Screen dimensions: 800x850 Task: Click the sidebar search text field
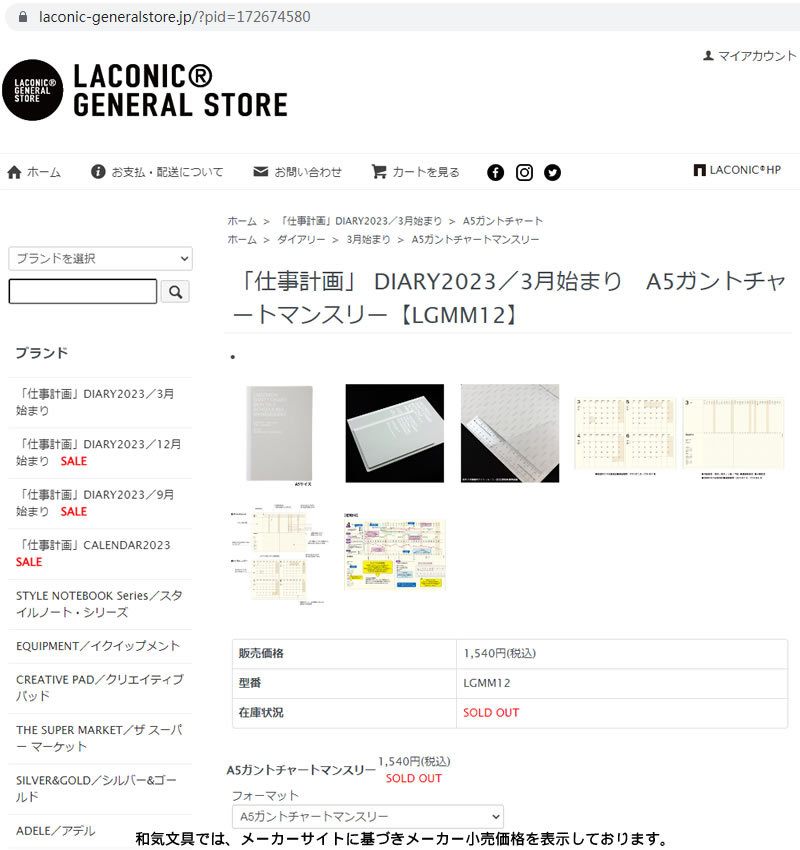pyautogui.click(x=83, y=292)
